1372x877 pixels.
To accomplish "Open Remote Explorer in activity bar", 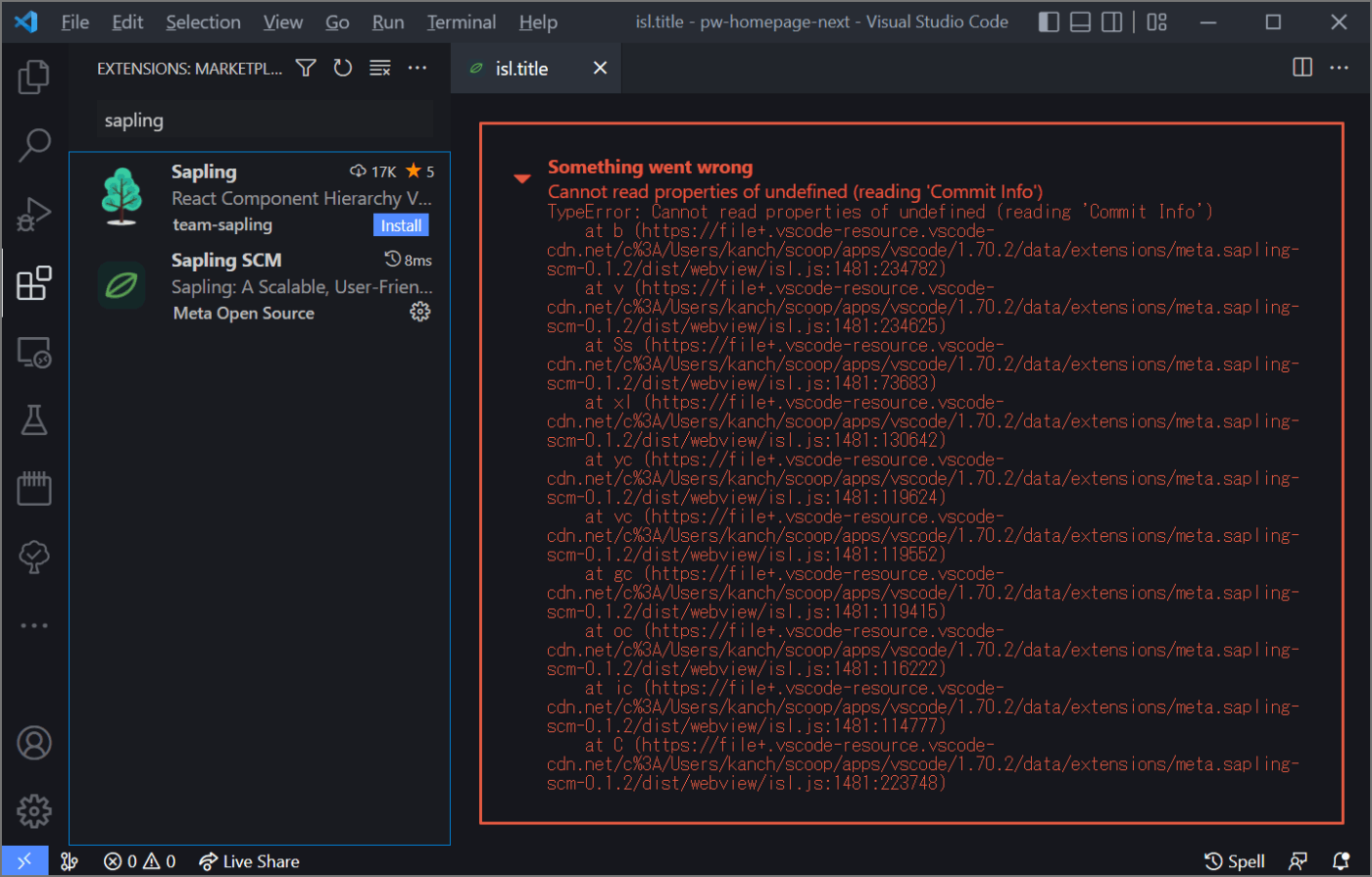I will point(34,352).
